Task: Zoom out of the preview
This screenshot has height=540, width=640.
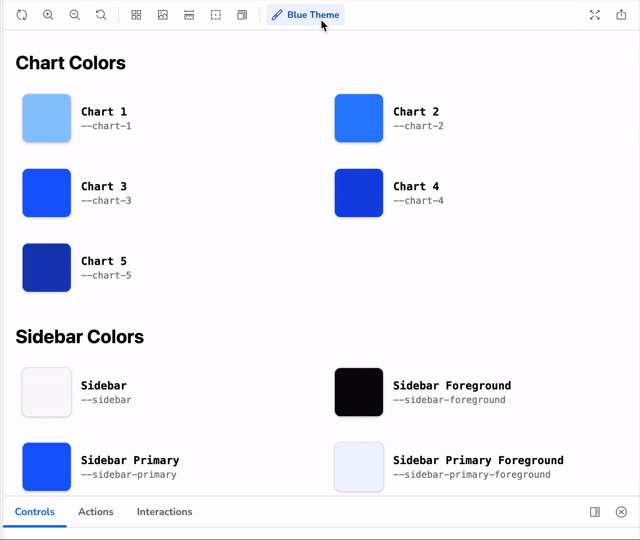Action: tap(74, 15)
